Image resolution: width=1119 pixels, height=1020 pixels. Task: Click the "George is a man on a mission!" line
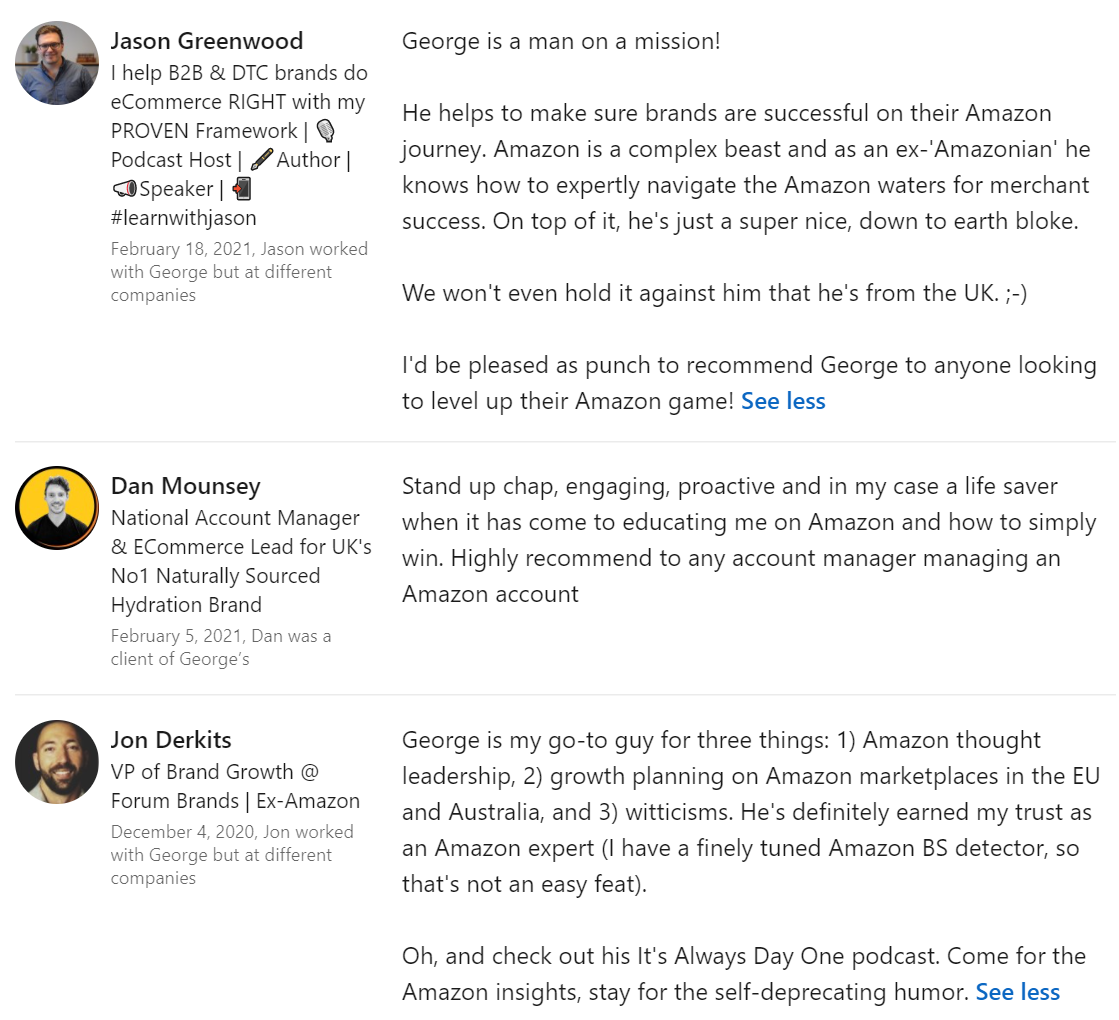(x=561, y=41)
